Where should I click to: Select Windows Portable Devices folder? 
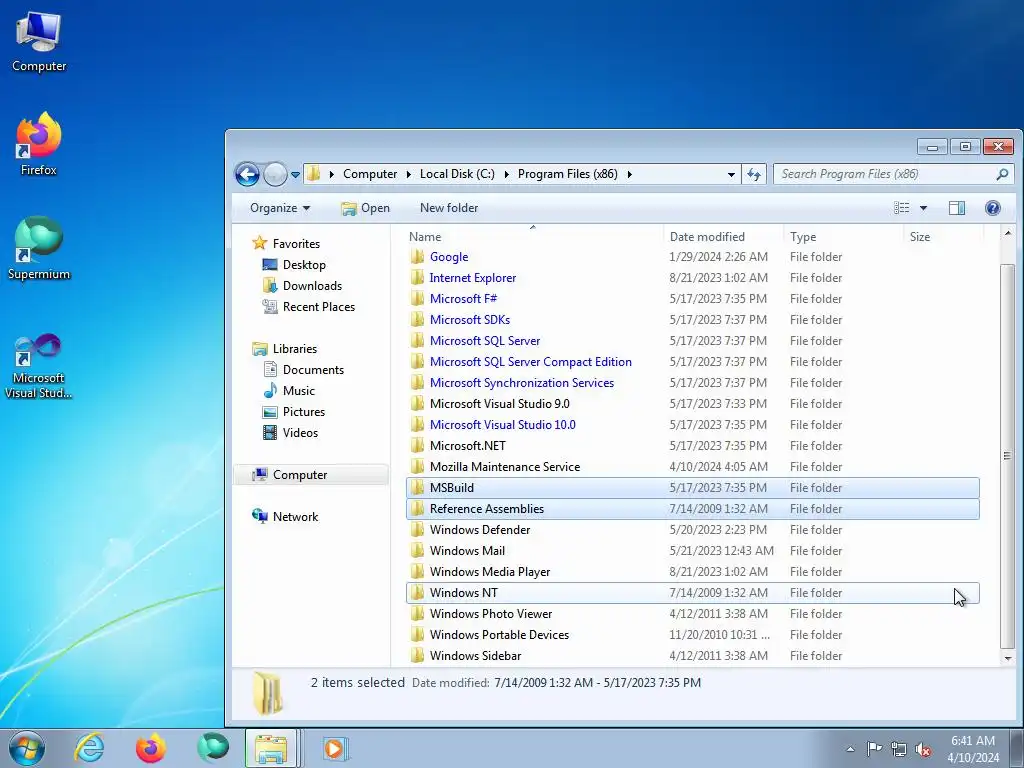499,634
